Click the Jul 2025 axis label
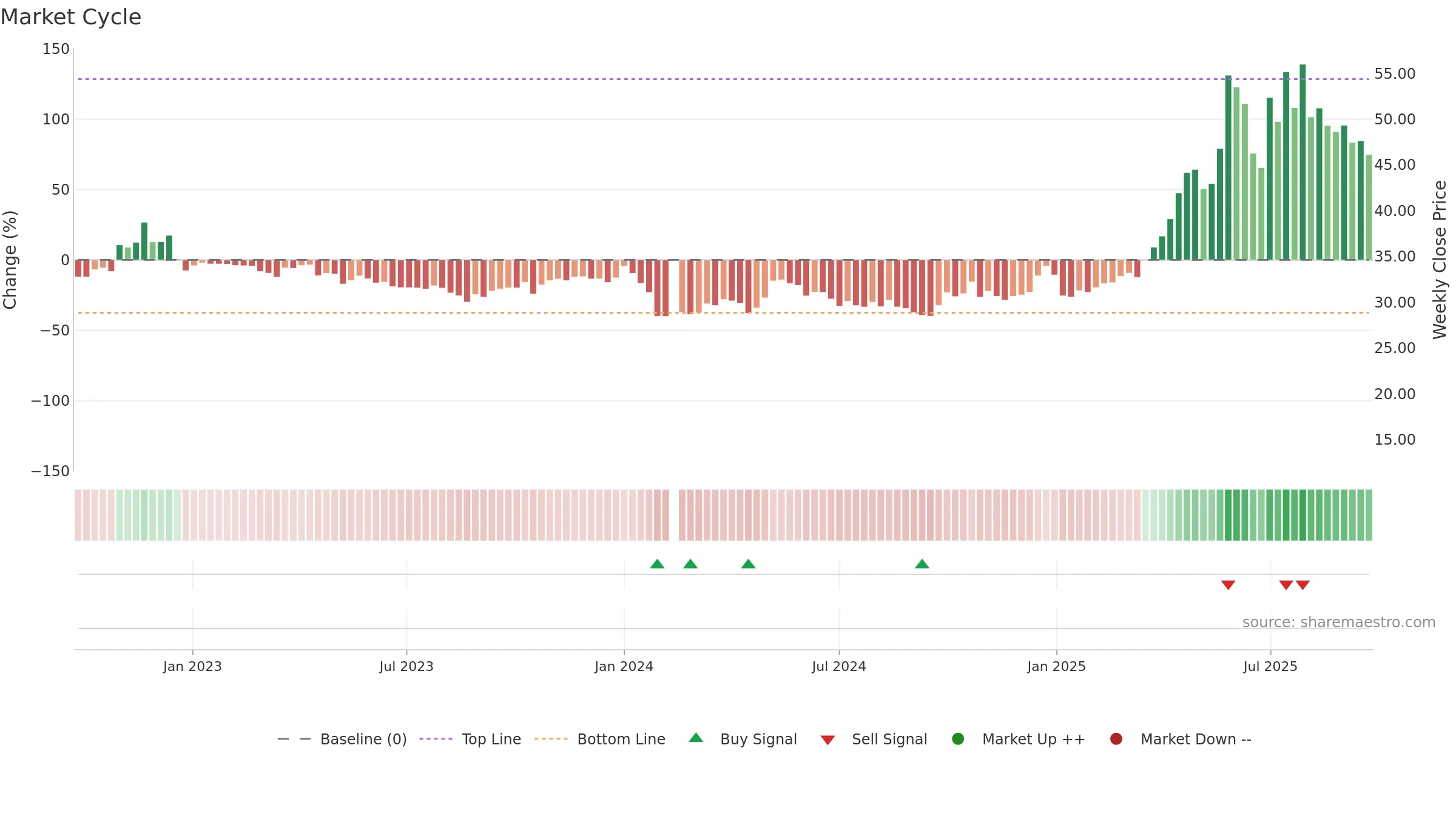The height and width of the screenshot is (819, 1456). (1270, 667)
